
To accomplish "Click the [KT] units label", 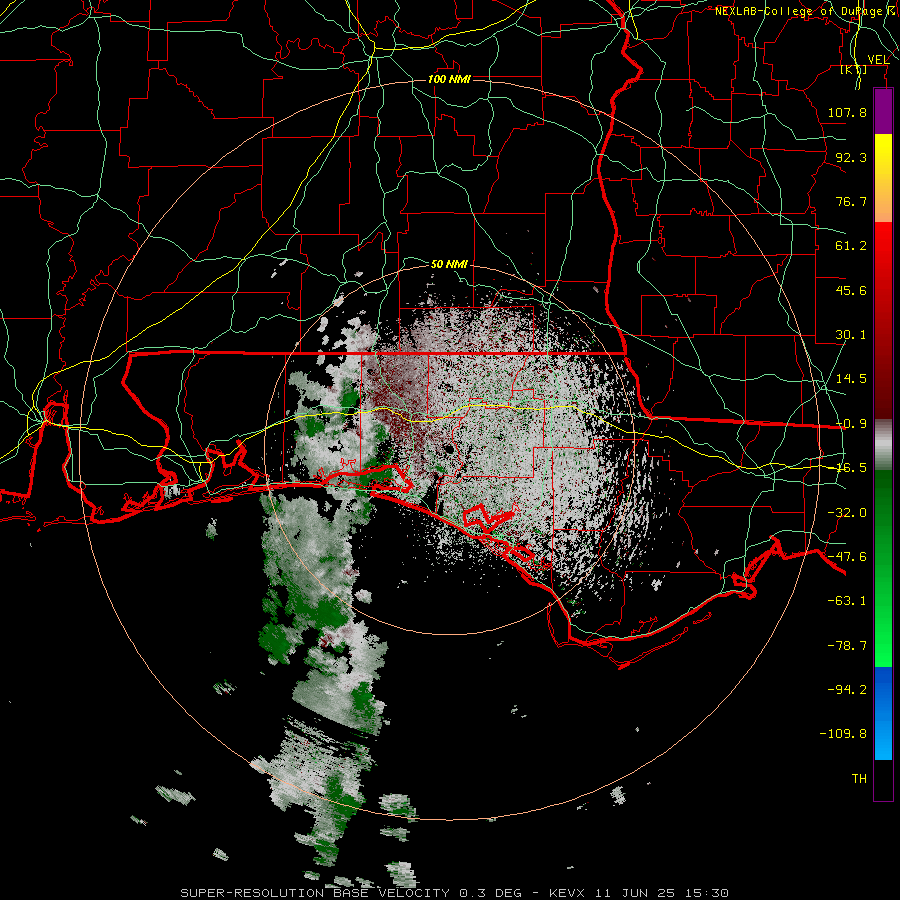I will (854, 70).
